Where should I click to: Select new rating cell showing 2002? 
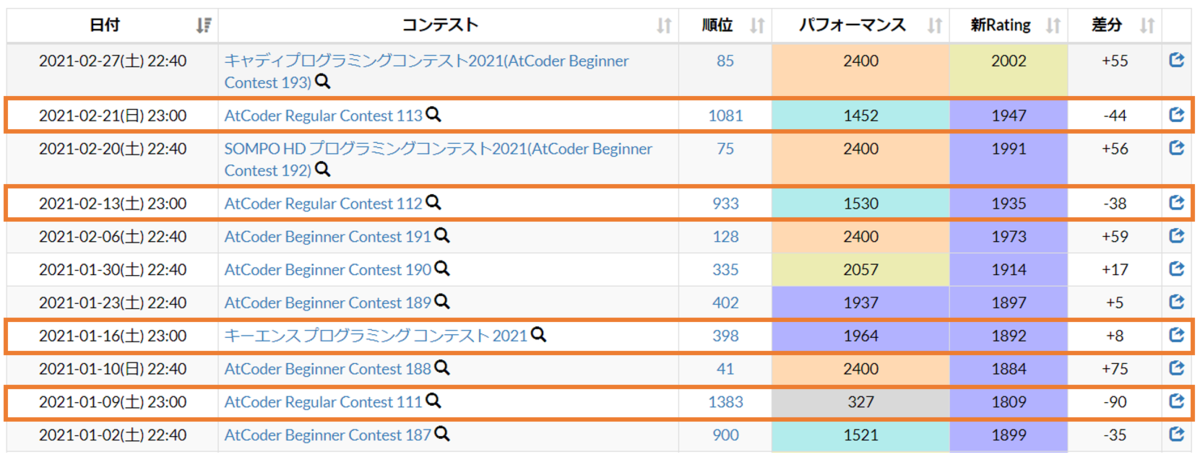(1008, 71)
